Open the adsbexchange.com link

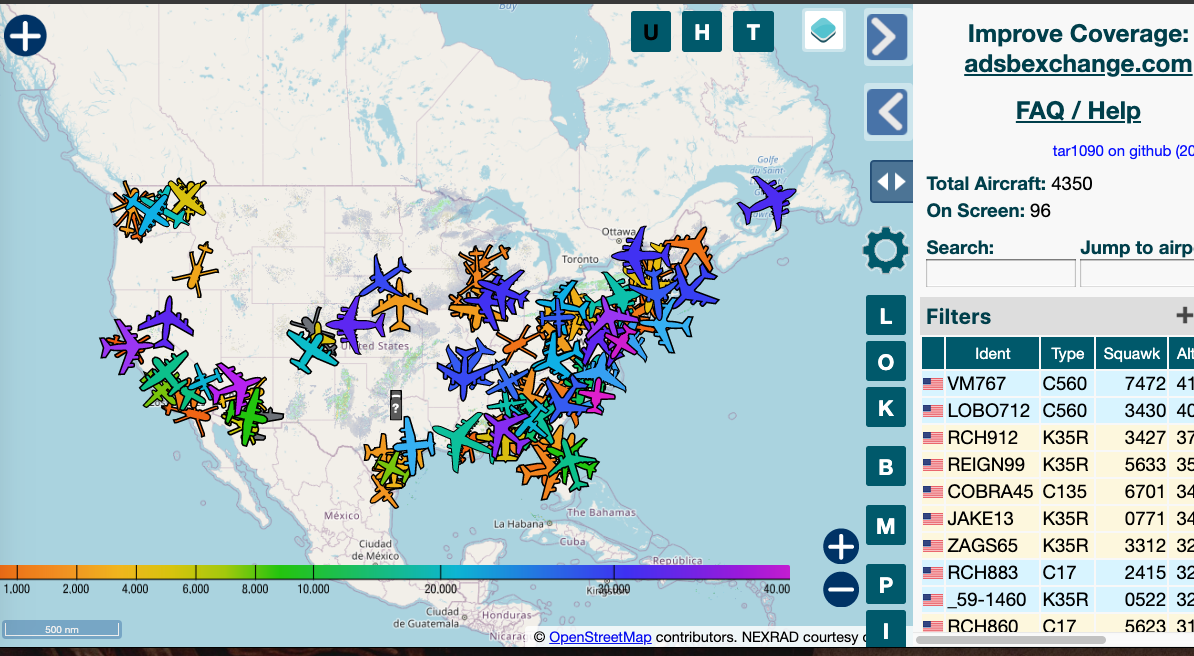click(1077, 64)
